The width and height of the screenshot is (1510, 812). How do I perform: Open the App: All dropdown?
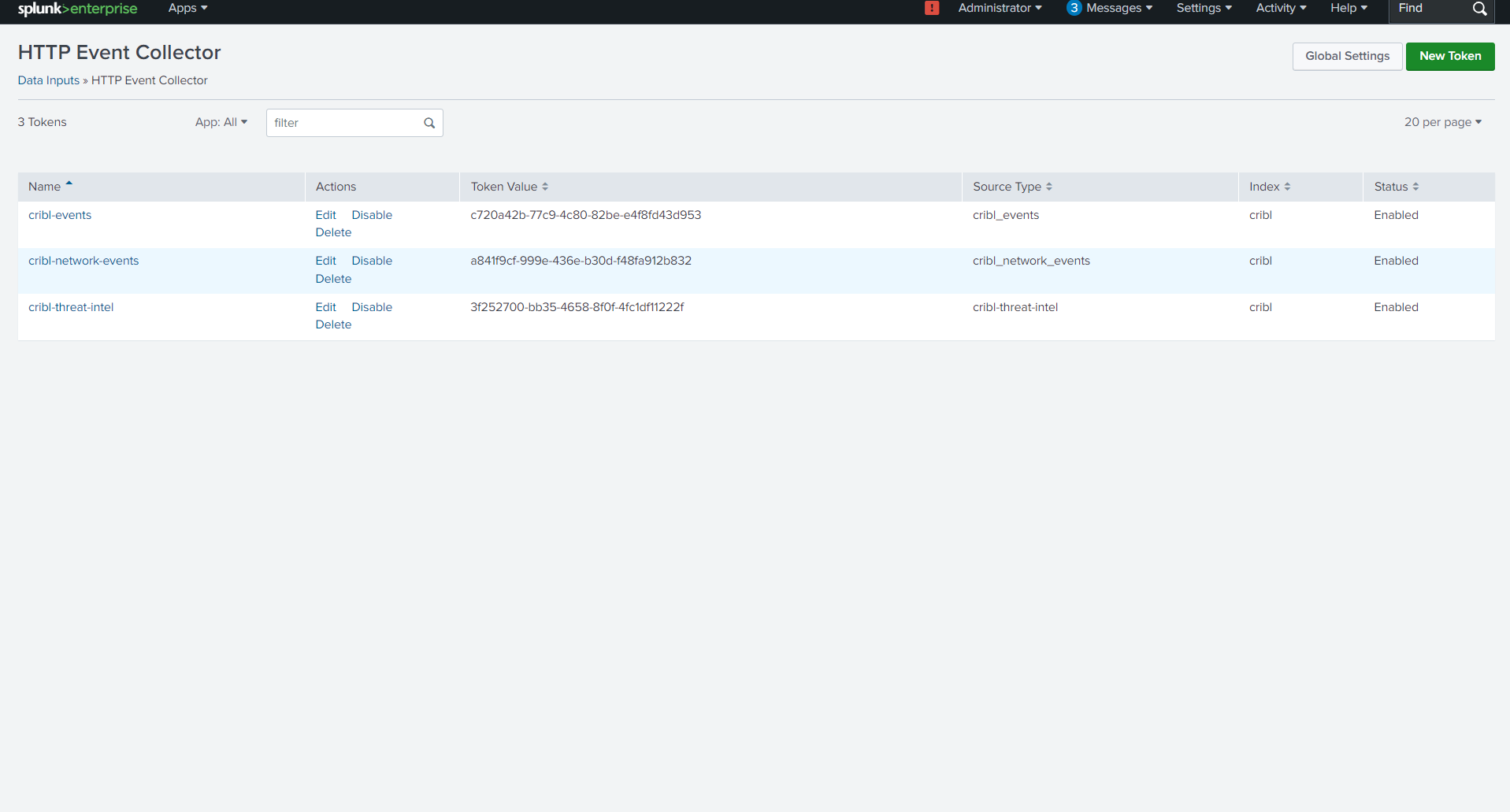tap(221, 122)
